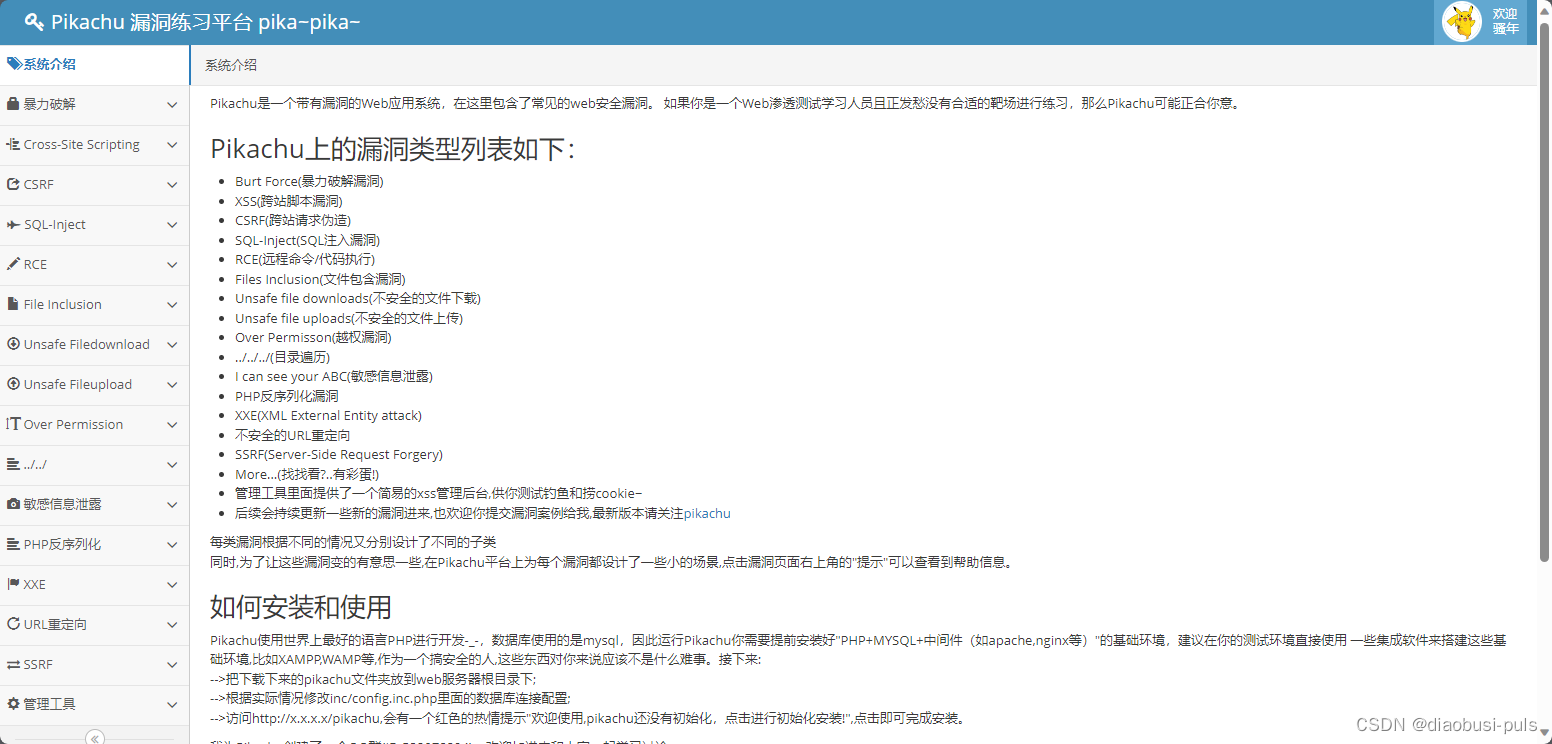Viewport: 1552px width, 744px height.
Task: Click the key icon in the header
Action: tap(34, 22)
